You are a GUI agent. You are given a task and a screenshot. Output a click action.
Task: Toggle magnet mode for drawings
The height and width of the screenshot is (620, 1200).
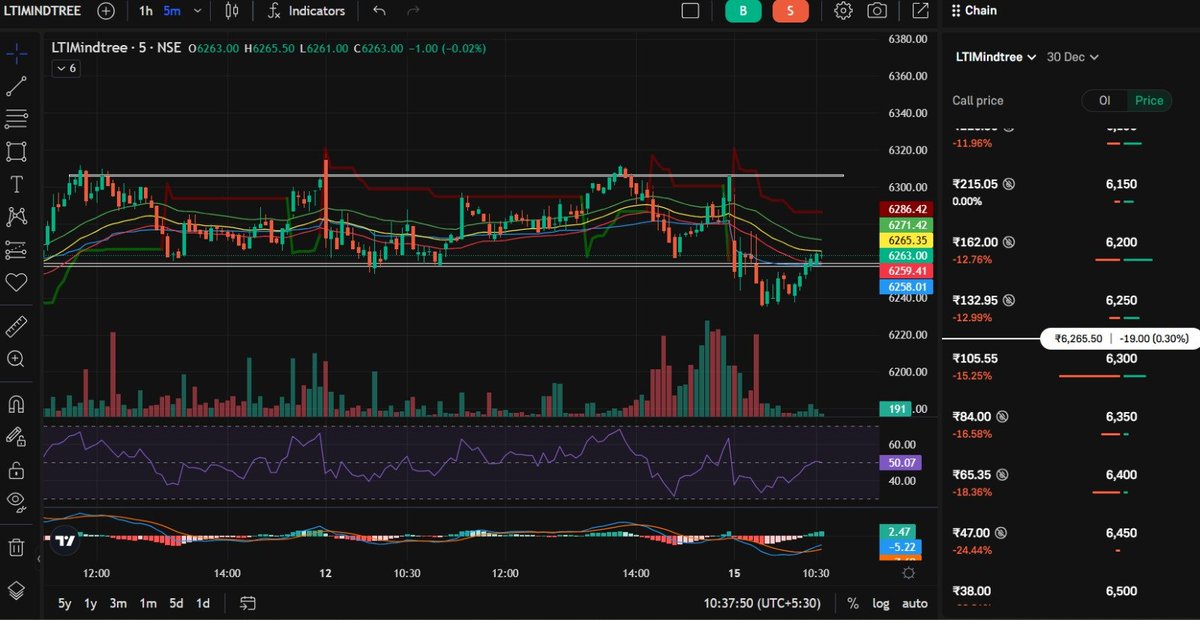tap(16, 404)
